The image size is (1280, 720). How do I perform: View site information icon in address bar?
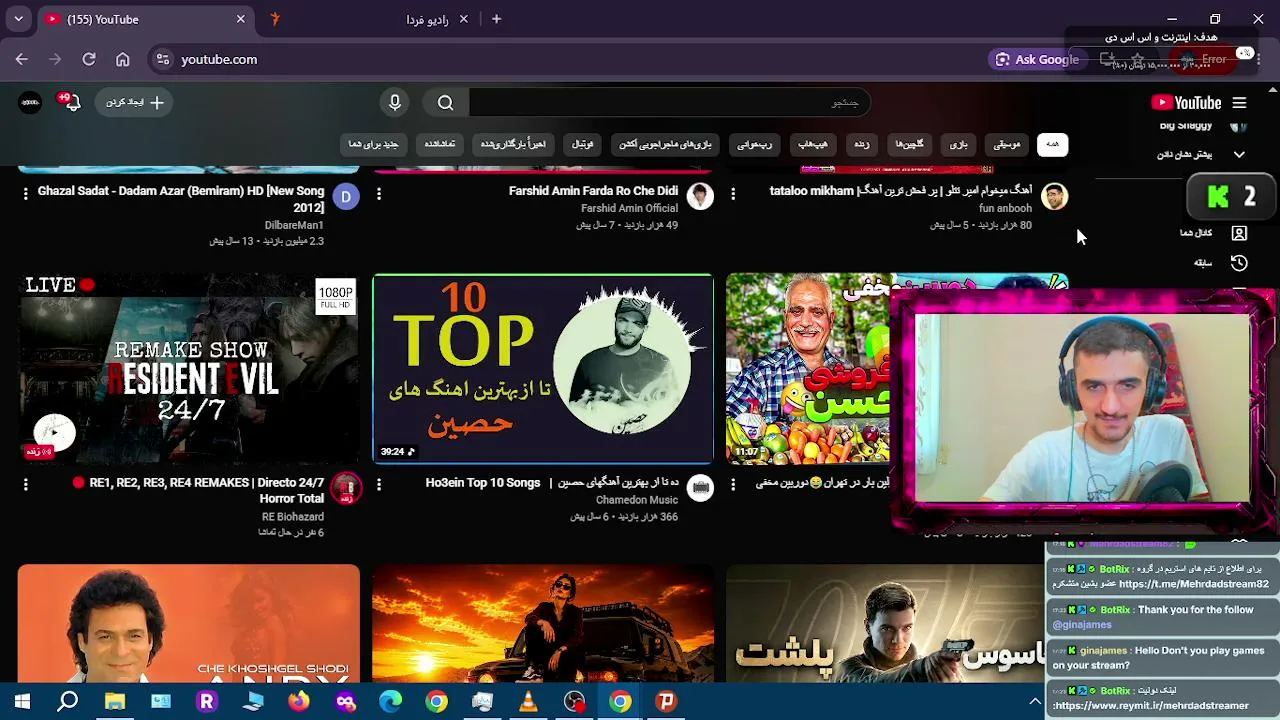pos(163,59)
